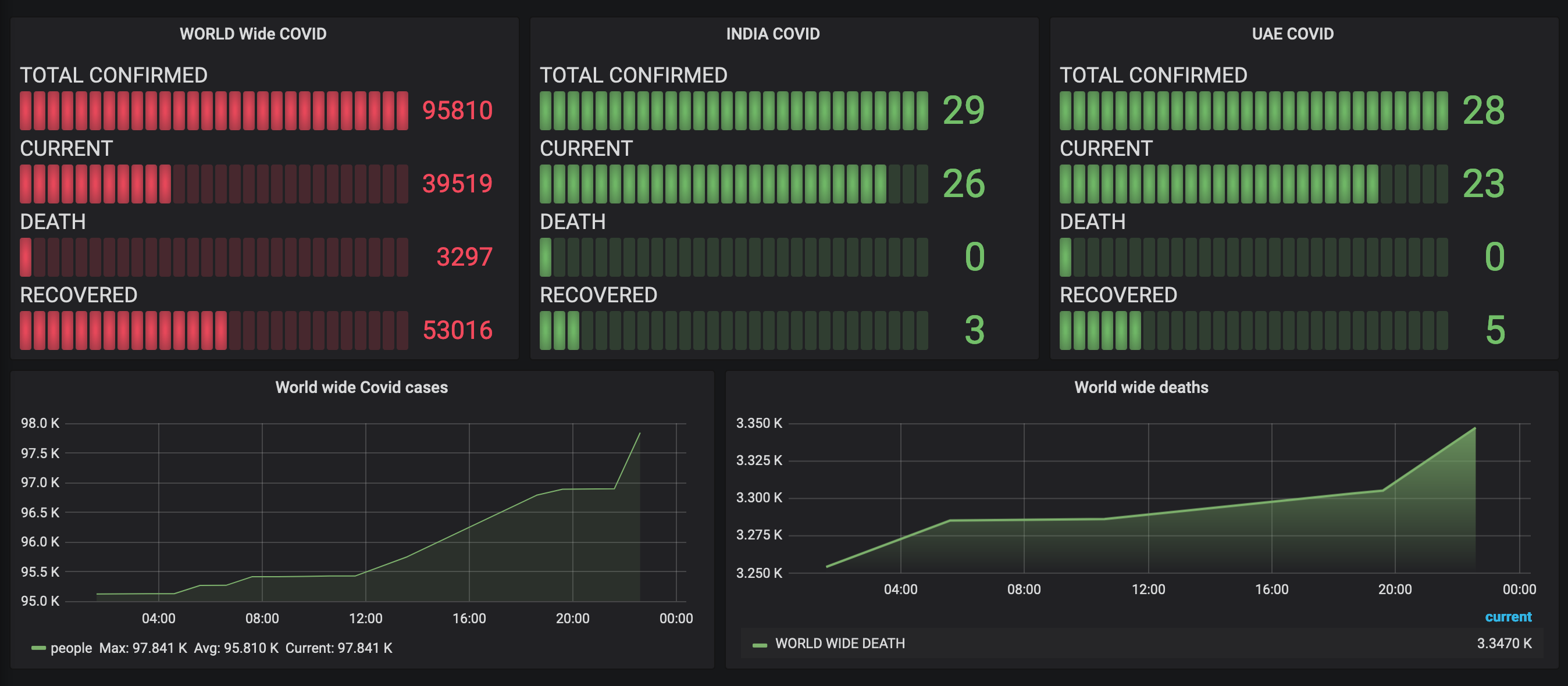Toggle the WORLD WIDE DEATH legend series
Image resolution: width=1568 pixels, height=686 pixels.
pyautogui.click(x=839, y=644)
